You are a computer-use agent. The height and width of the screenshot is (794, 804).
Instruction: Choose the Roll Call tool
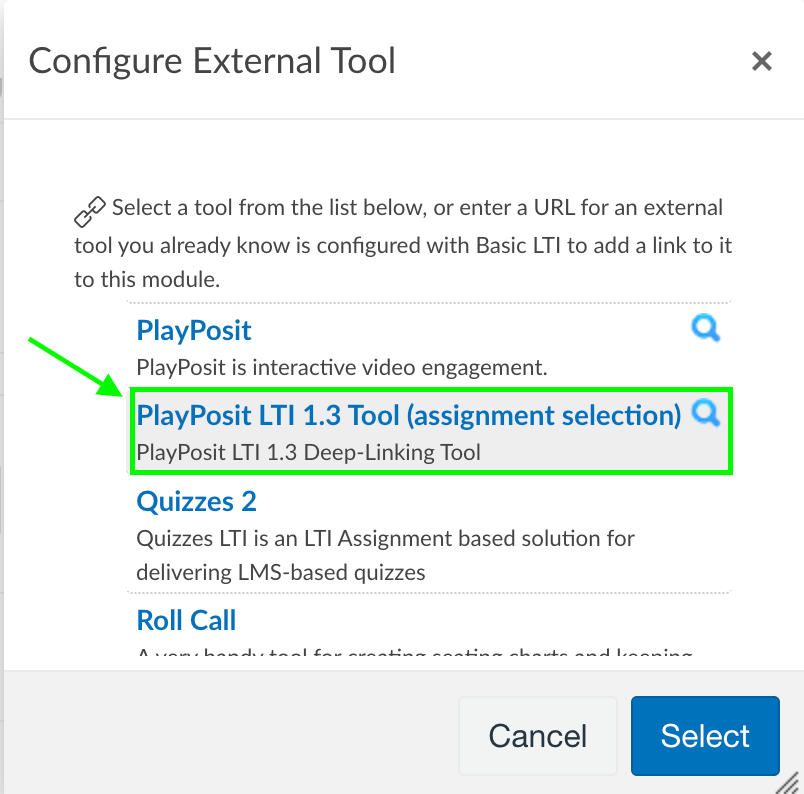pos(186,620)
